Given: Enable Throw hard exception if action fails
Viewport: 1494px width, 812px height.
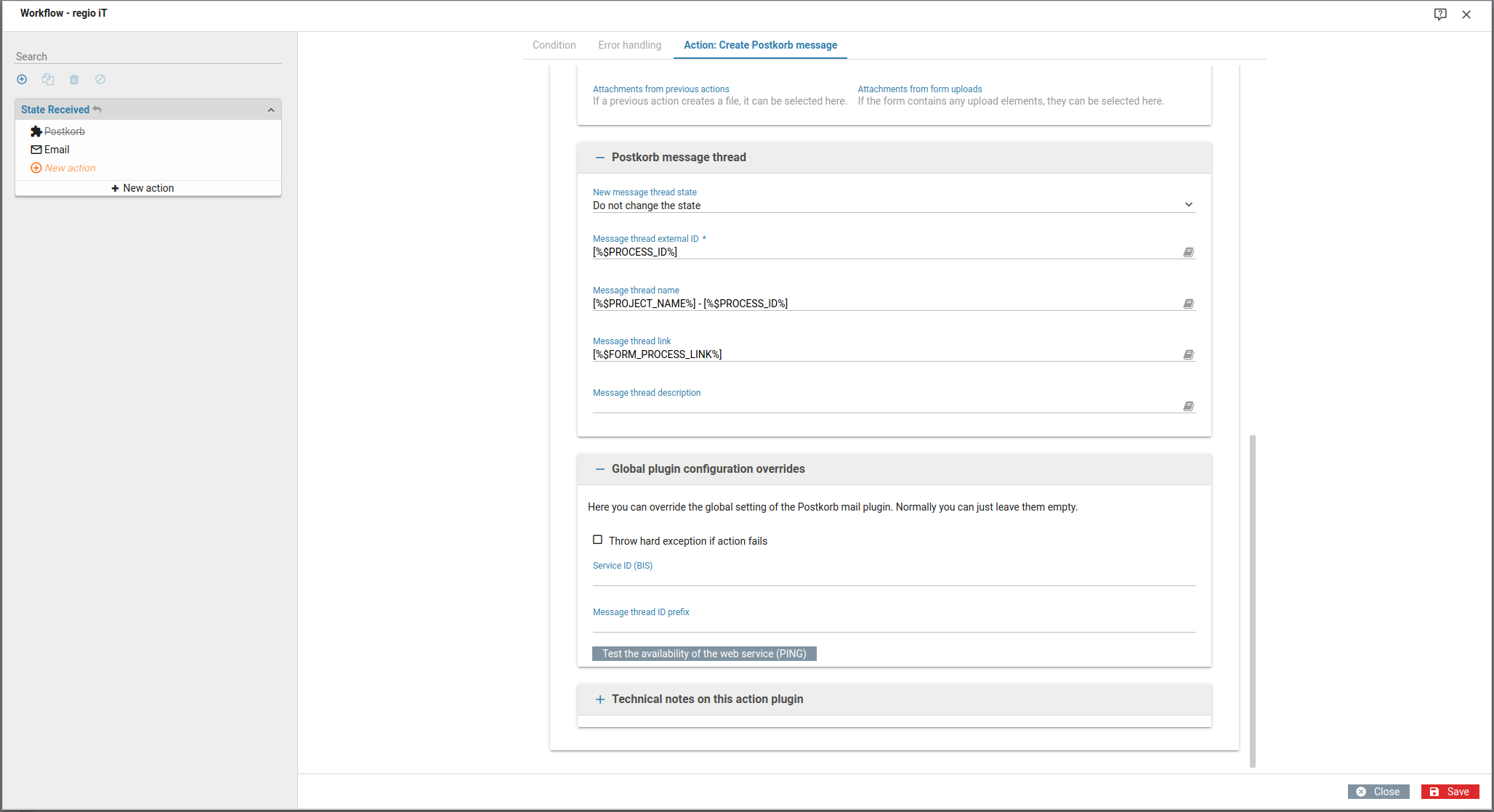Looking at the screenshot, I should [597, 540].
